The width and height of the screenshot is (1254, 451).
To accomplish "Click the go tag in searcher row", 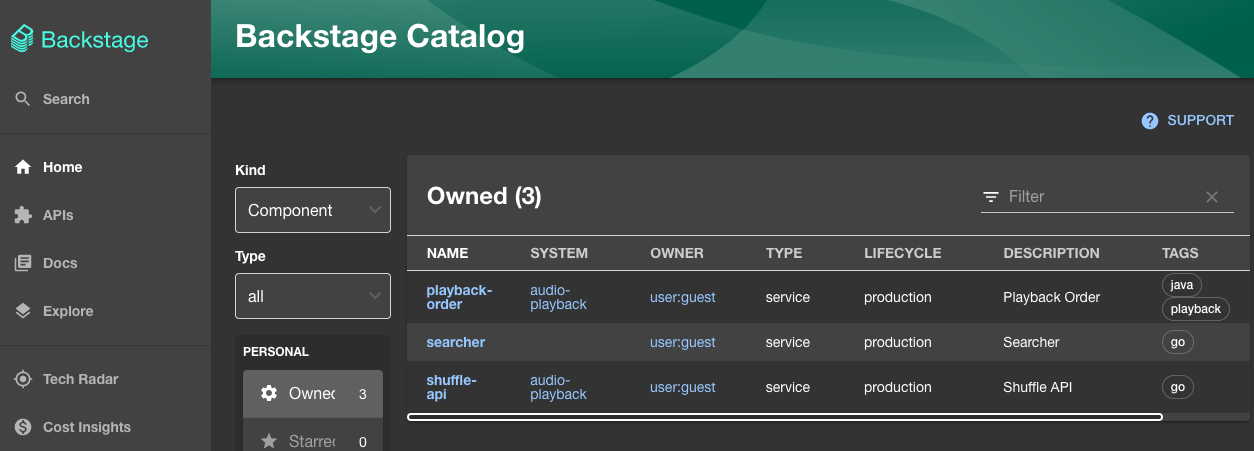I will pos(1178,342).
